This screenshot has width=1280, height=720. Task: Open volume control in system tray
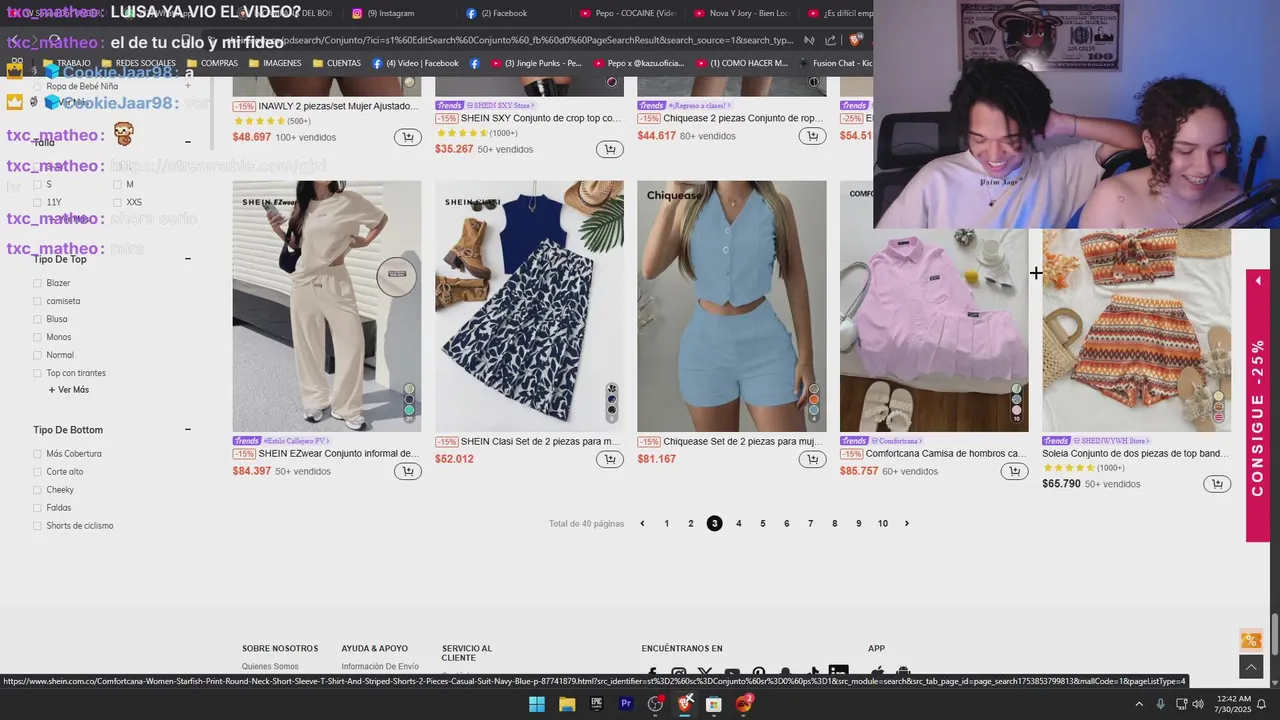coord(1198,704)
